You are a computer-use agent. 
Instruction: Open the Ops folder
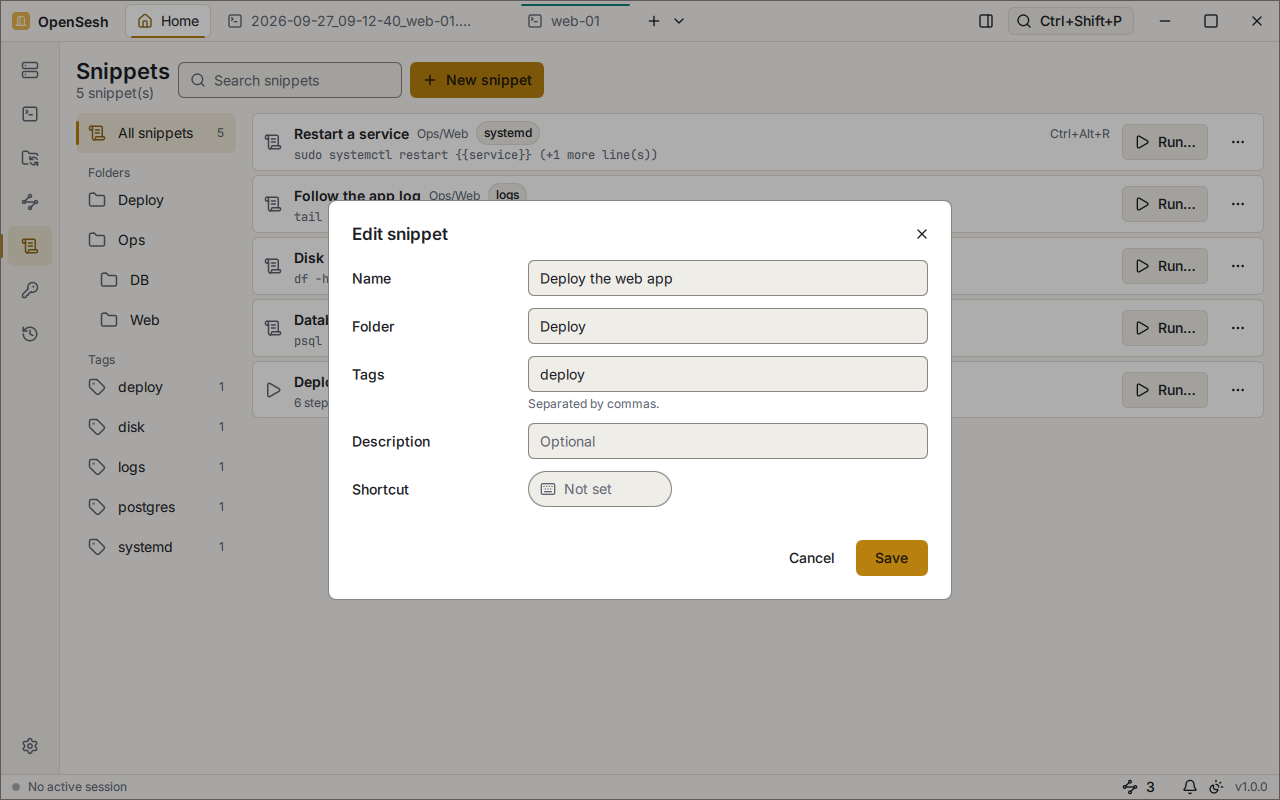pyautogui.click(x=156, y=240)
